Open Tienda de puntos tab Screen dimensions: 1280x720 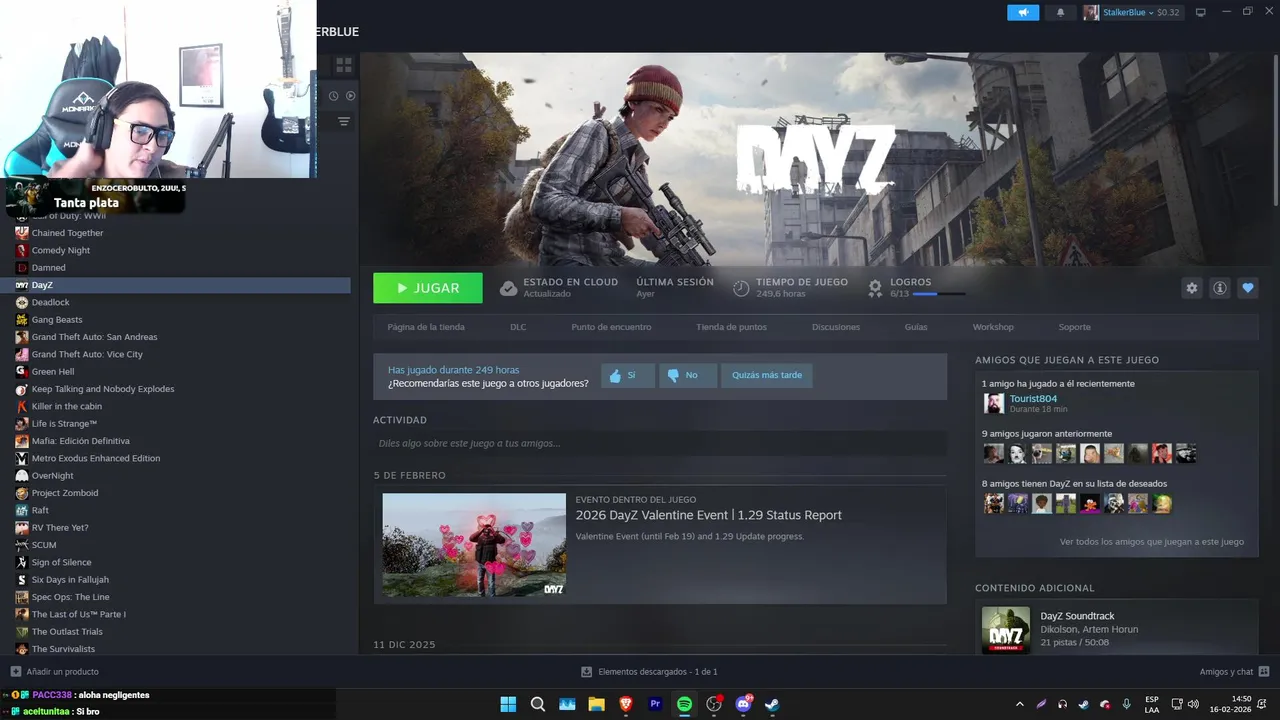732,327
